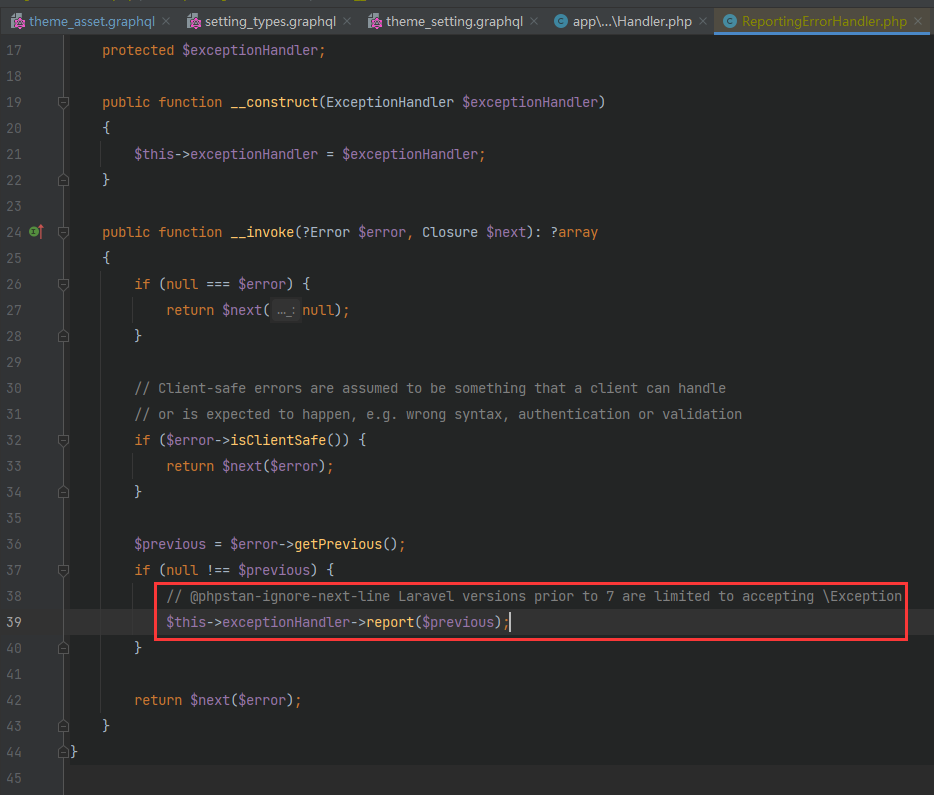Click the GraphQL file icon on setting_types.graphql tab
This screenshot has height=795, width=934.
(194, 22)
